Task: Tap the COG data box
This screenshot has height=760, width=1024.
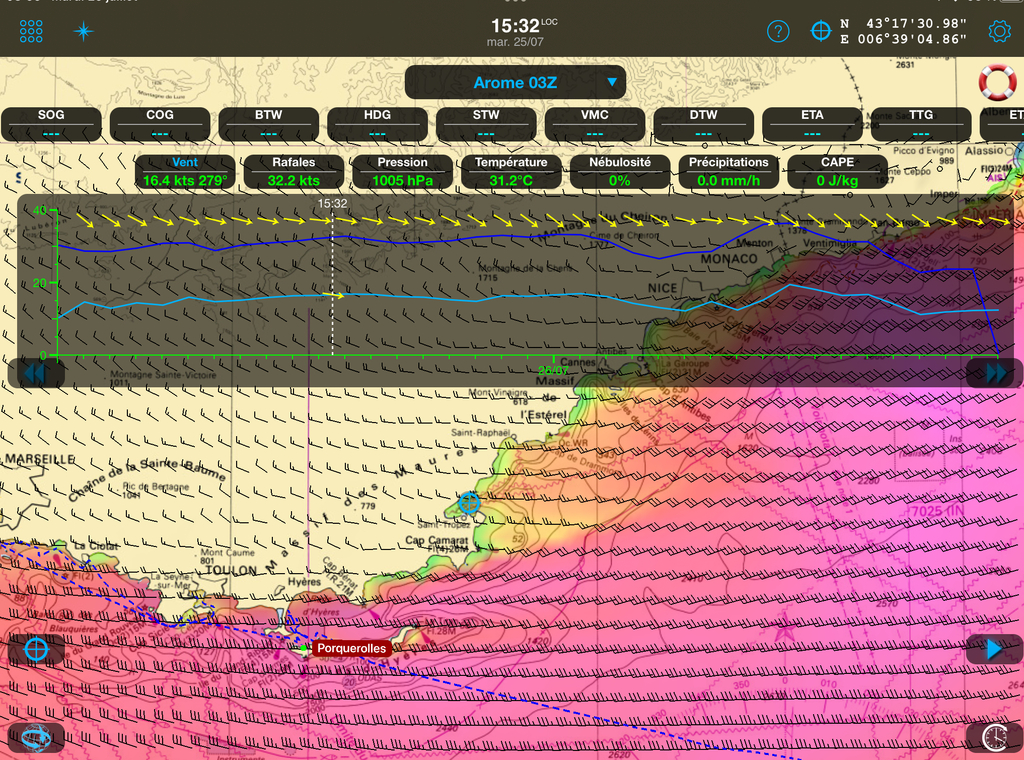Action: coord(160,124)
